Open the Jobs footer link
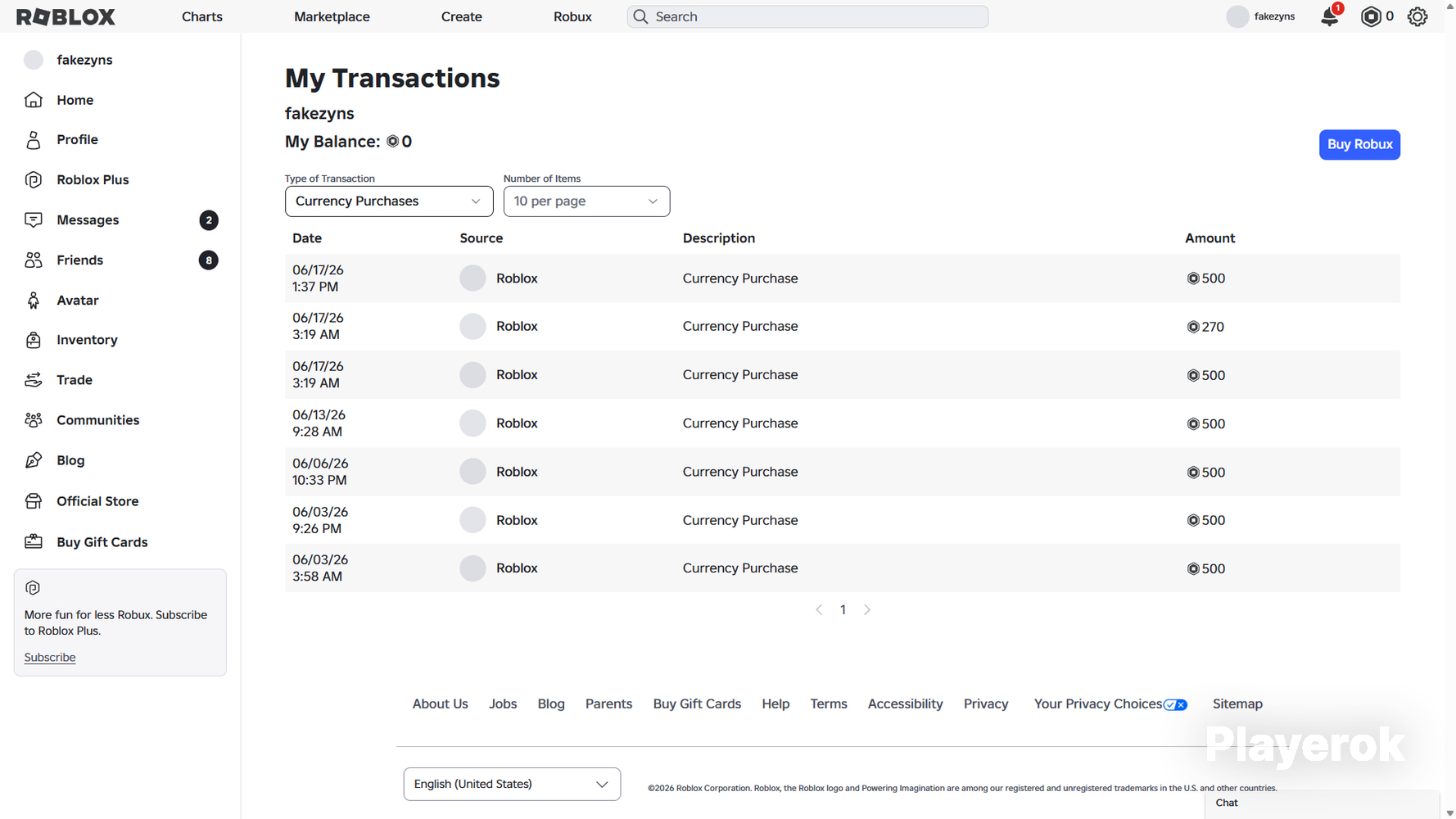The height and width of the screenshot is (819, 1456). pos(503,704)
